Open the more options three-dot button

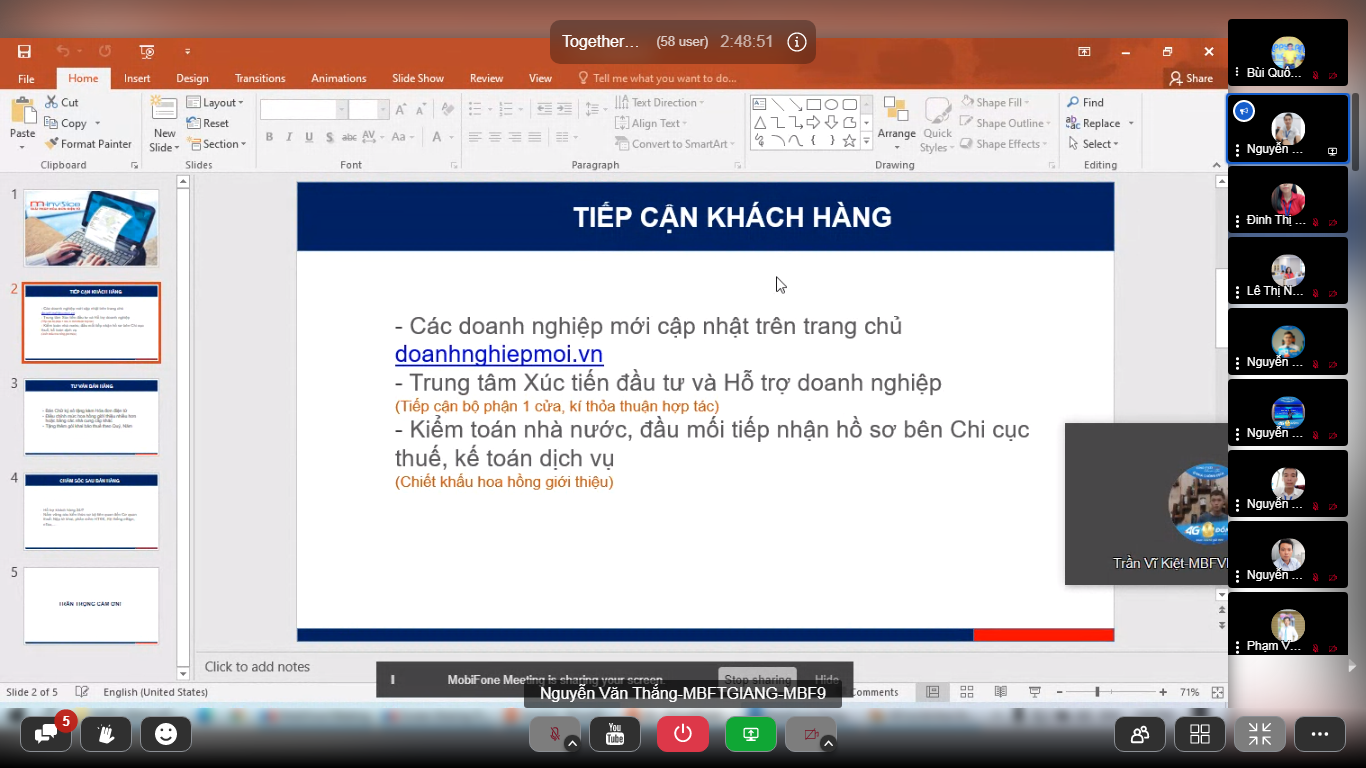tap(1320, 734)
